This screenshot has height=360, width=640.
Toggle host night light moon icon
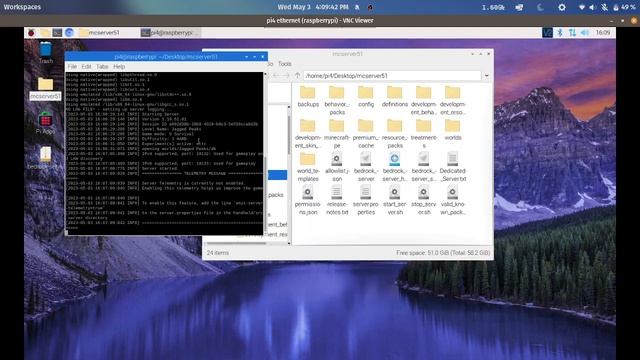point(540,7)
